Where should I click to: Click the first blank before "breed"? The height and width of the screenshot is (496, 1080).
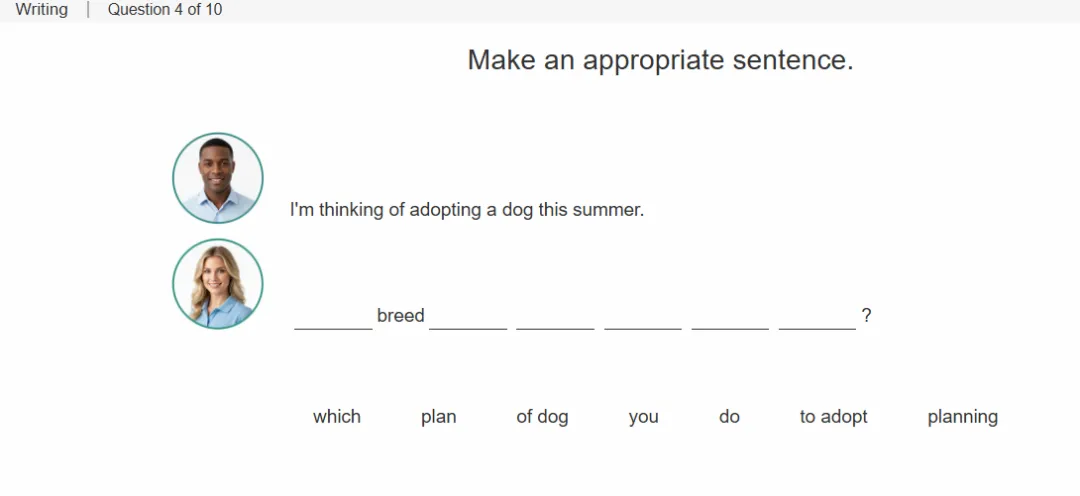(333, 318)
